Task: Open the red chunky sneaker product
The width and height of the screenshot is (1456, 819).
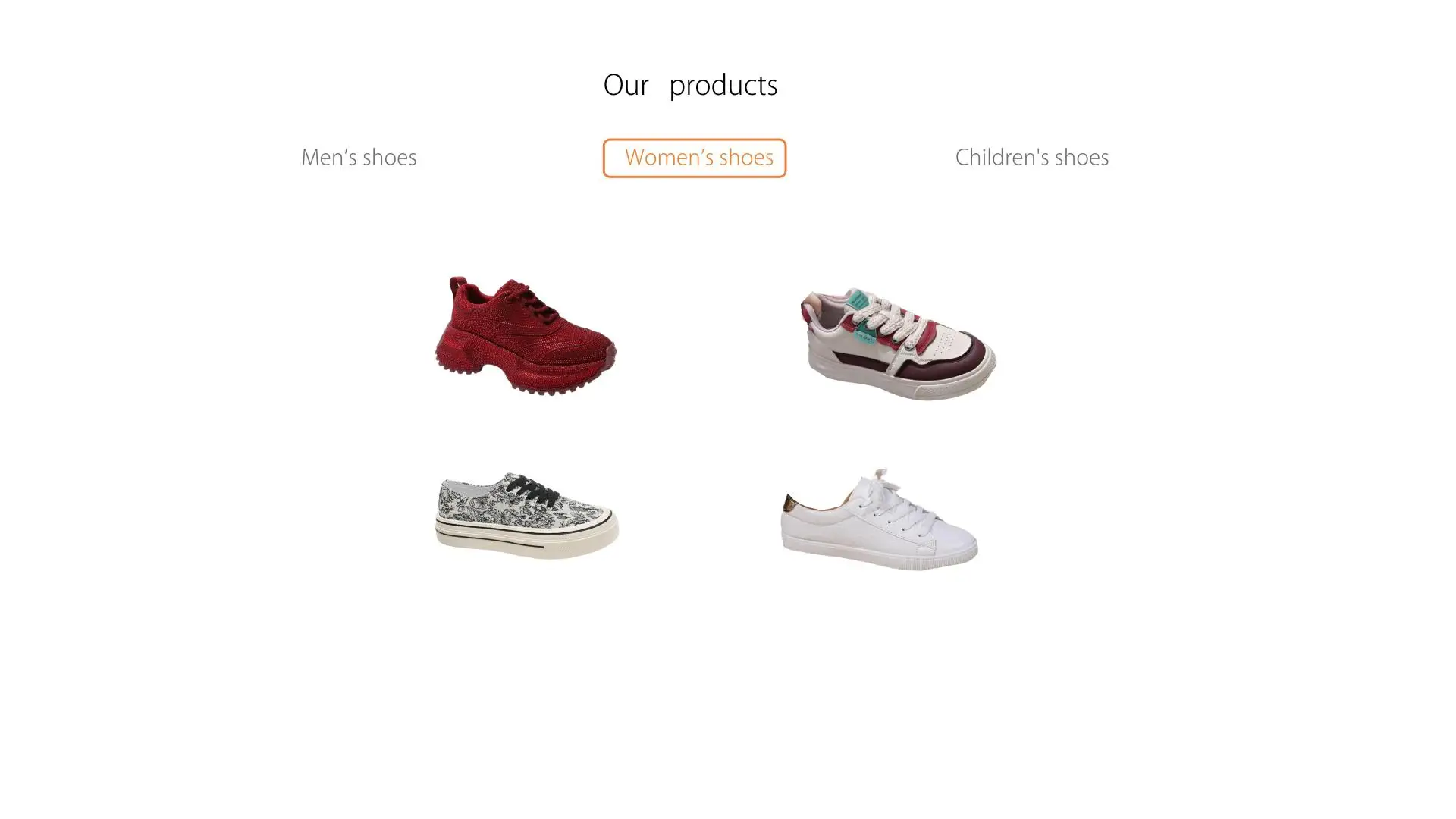Action: 525,335
